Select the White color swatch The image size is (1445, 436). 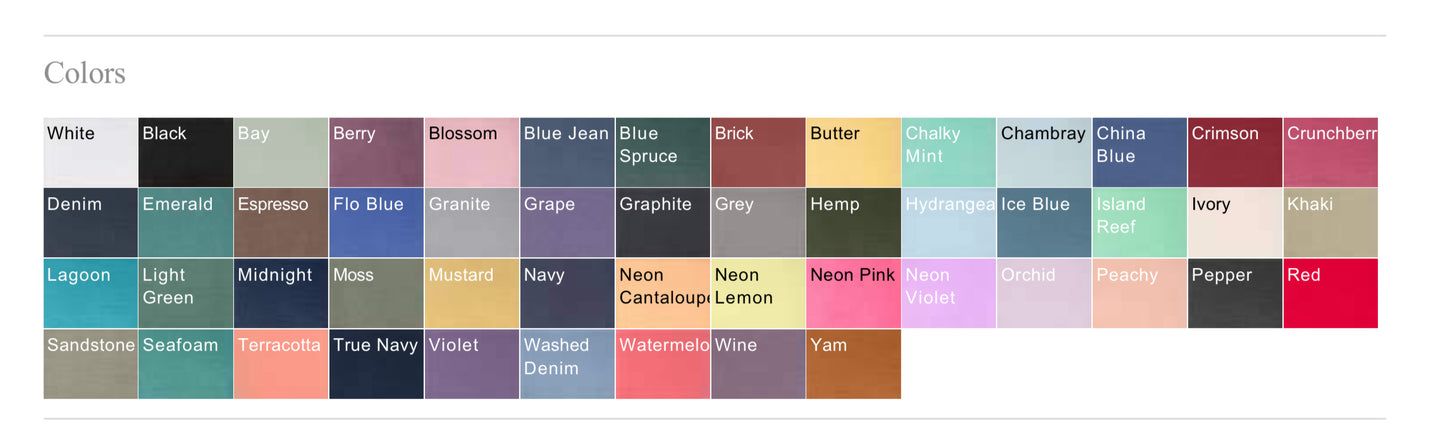click(x=90, y=152)
